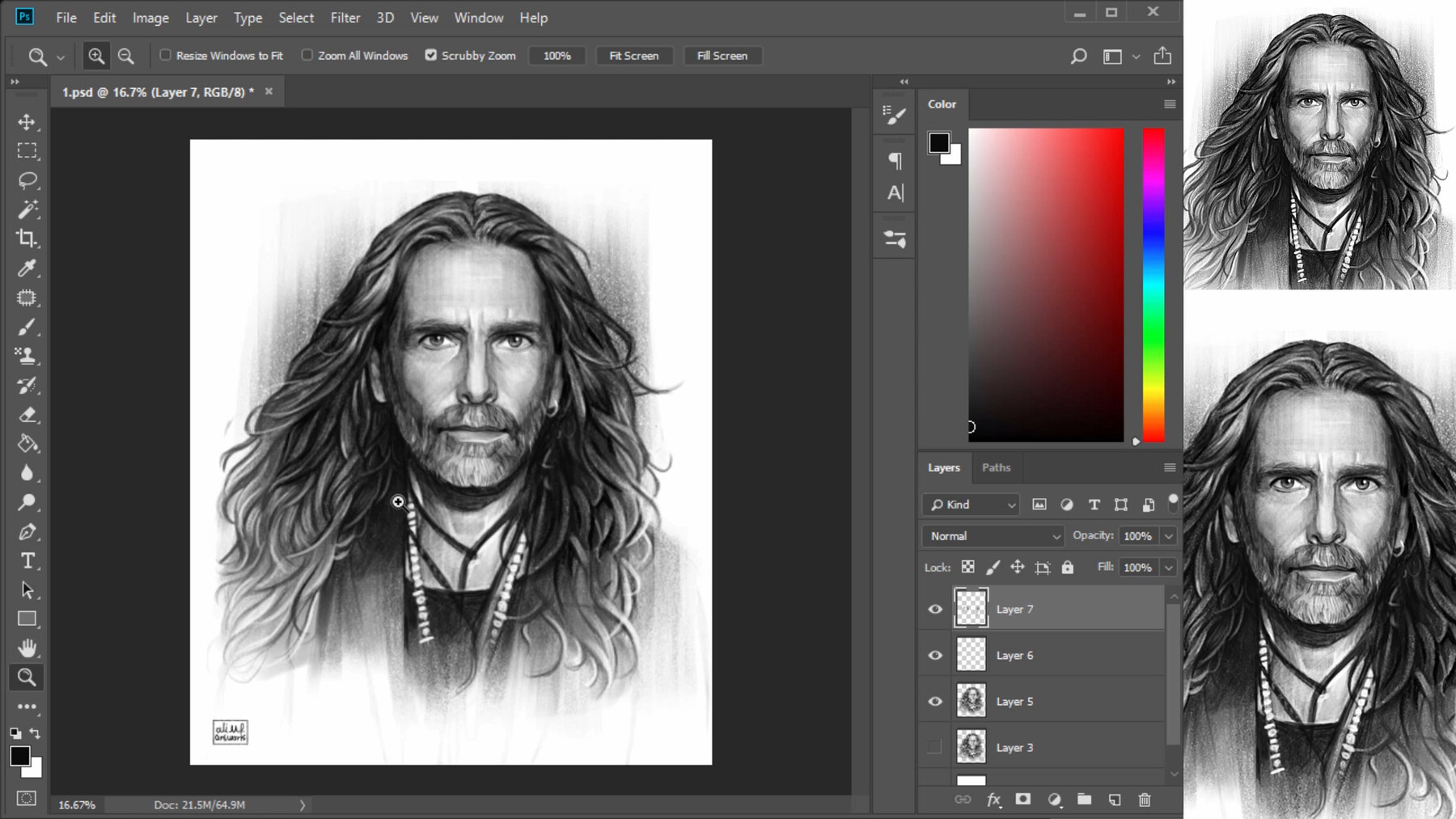Click the Fit Screen button

point(634,55)
